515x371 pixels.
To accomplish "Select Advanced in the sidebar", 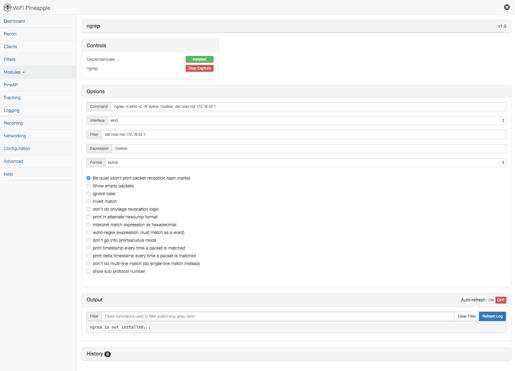I will coord(13,161).
